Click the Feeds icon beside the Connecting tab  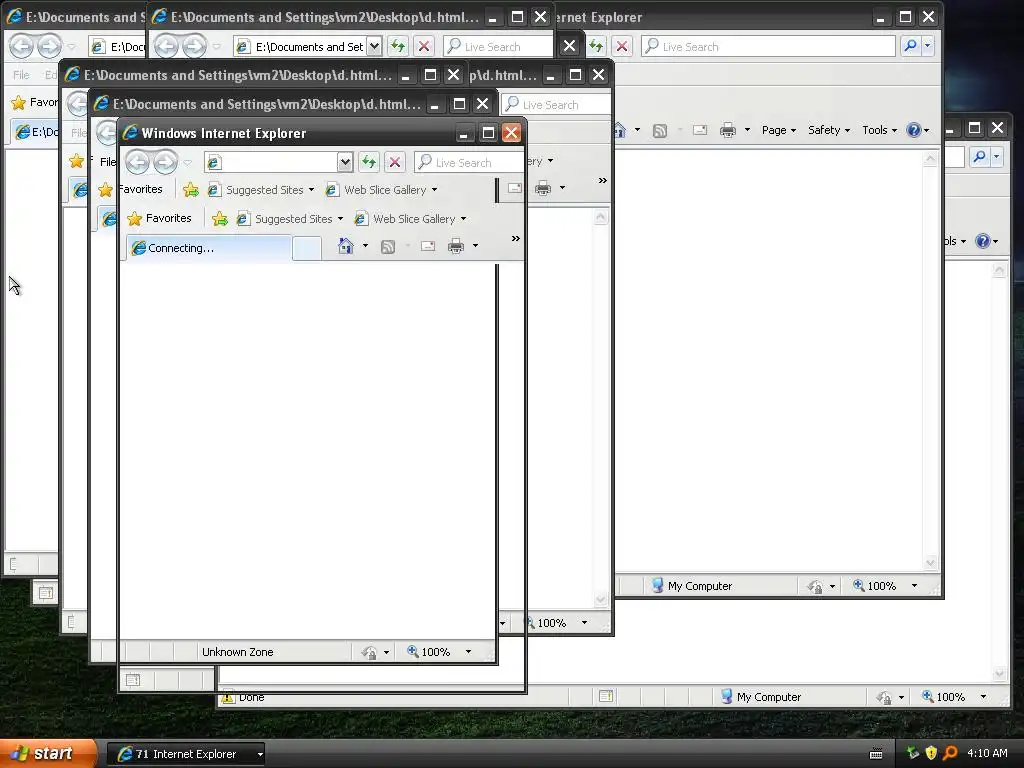click(x=388, y=246)
